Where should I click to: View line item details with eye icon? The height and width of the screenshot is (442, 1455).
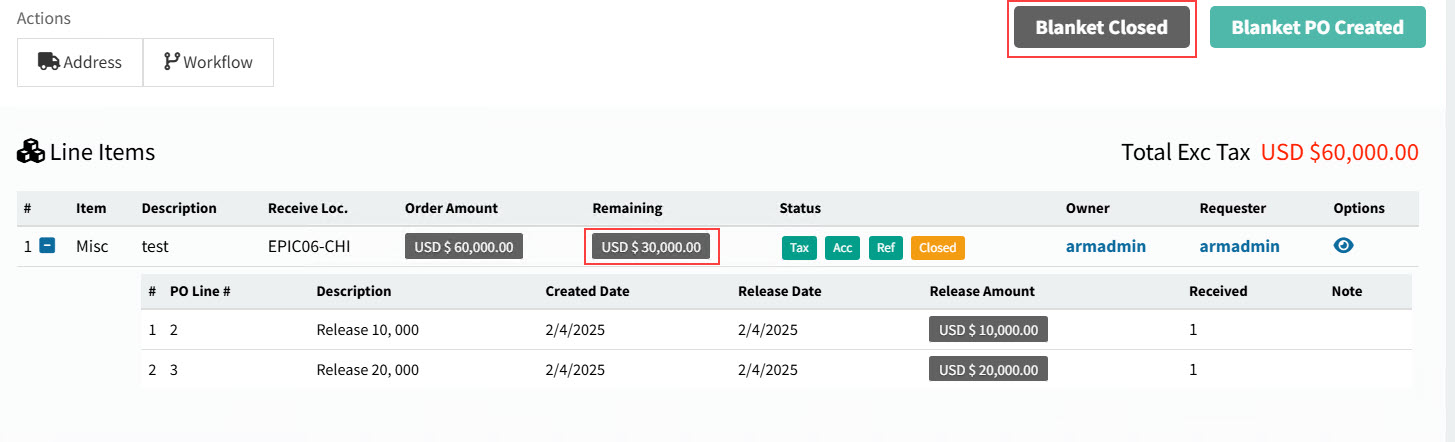(1344, 246)
